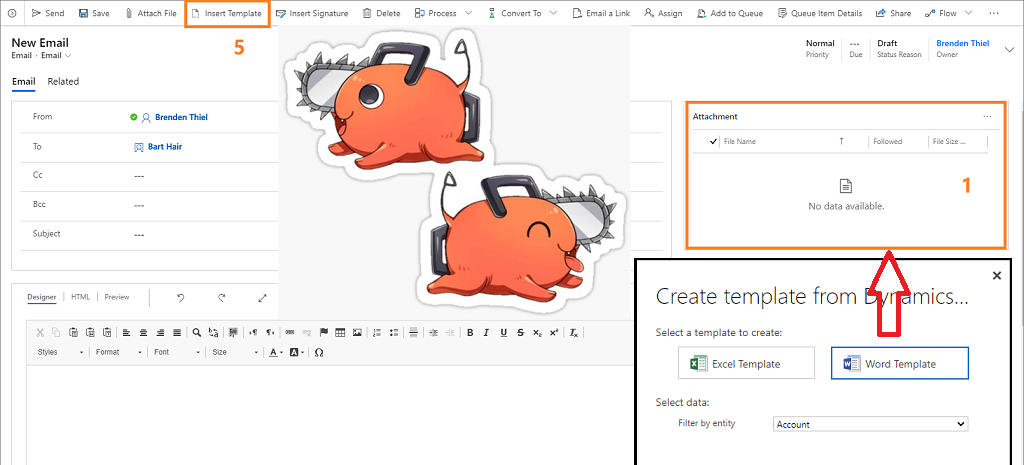Viewport: 1024px width, 465px height.
Task: Click the Copy icon in the editor
Action: pyautogui.click(x=57, y=332)
